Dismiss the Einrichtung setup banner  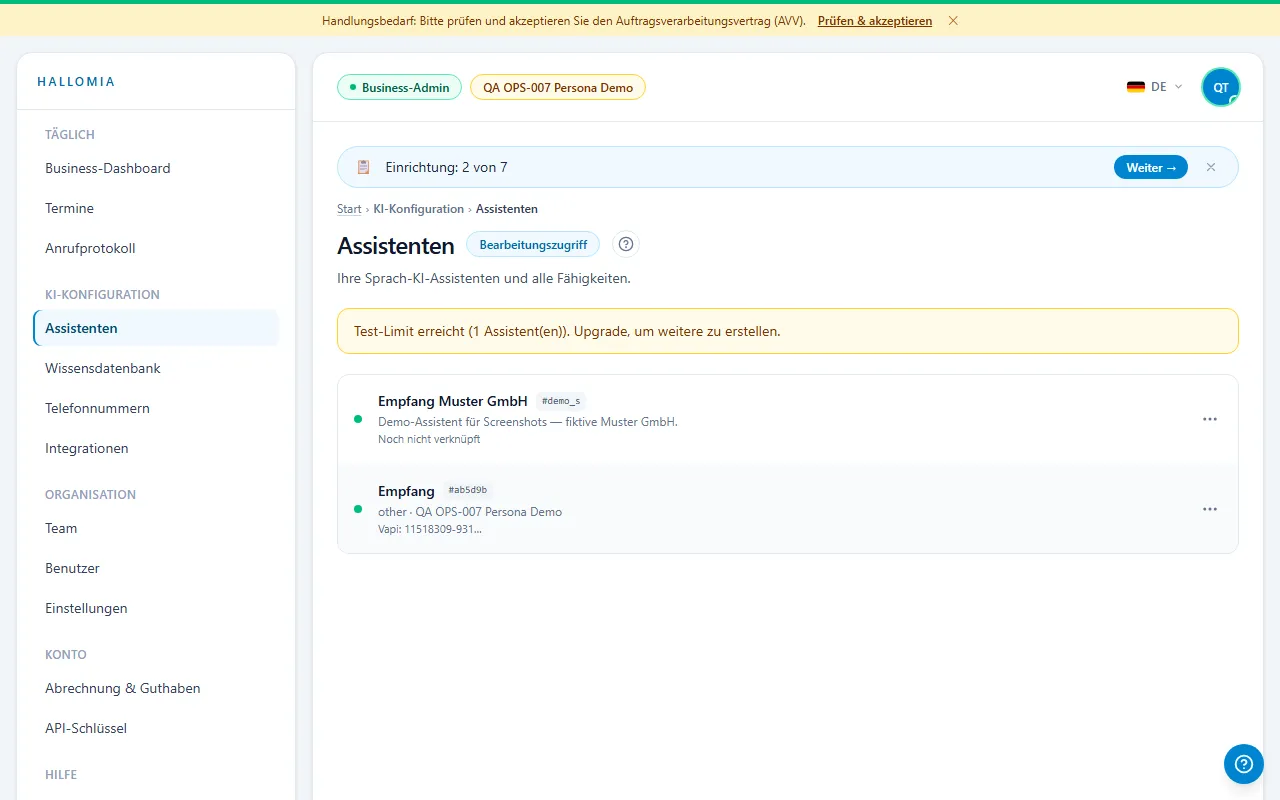point(1211,167)
